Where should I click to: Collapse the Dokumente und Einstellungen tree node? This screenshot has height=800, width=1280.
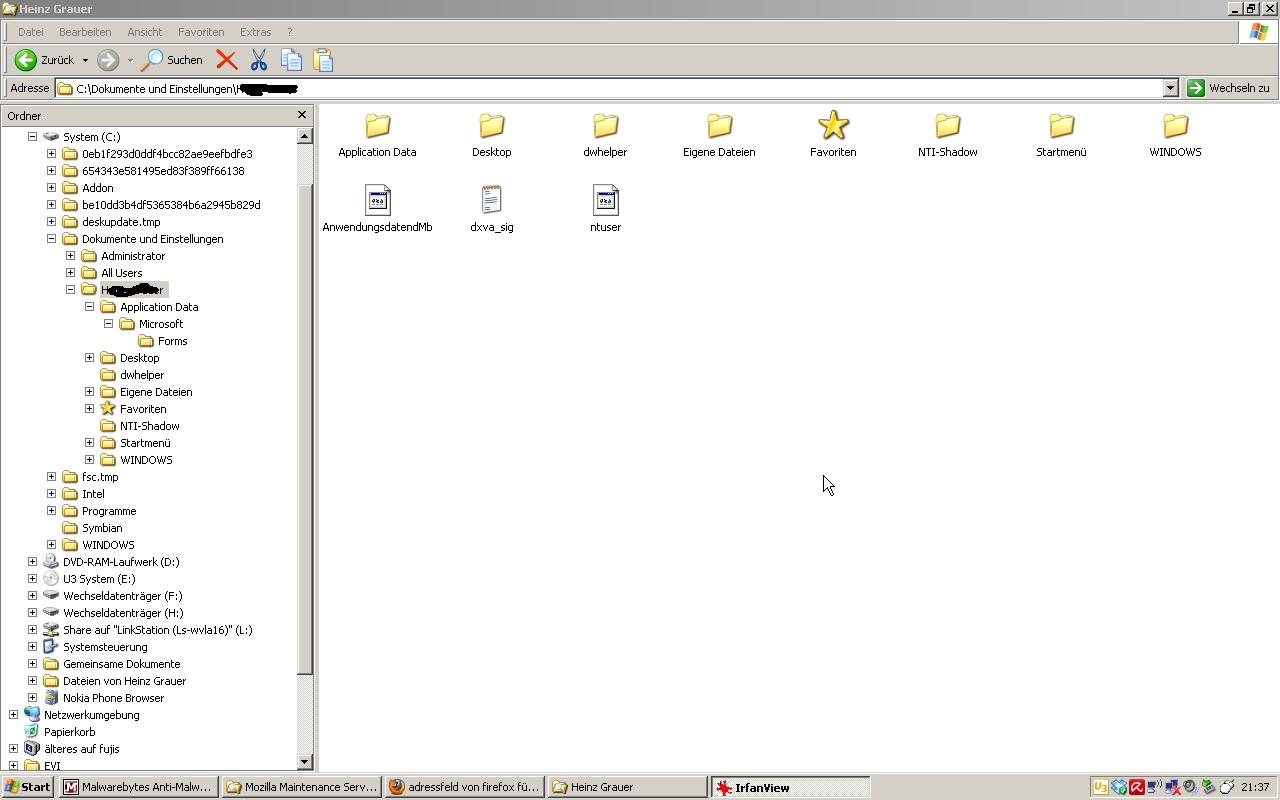[x=51, y=239]
